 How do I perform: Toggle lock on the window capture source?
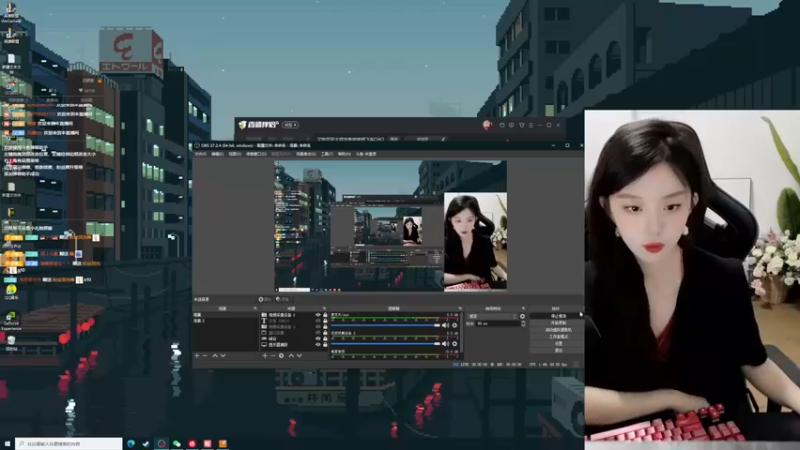coord(326,333)
